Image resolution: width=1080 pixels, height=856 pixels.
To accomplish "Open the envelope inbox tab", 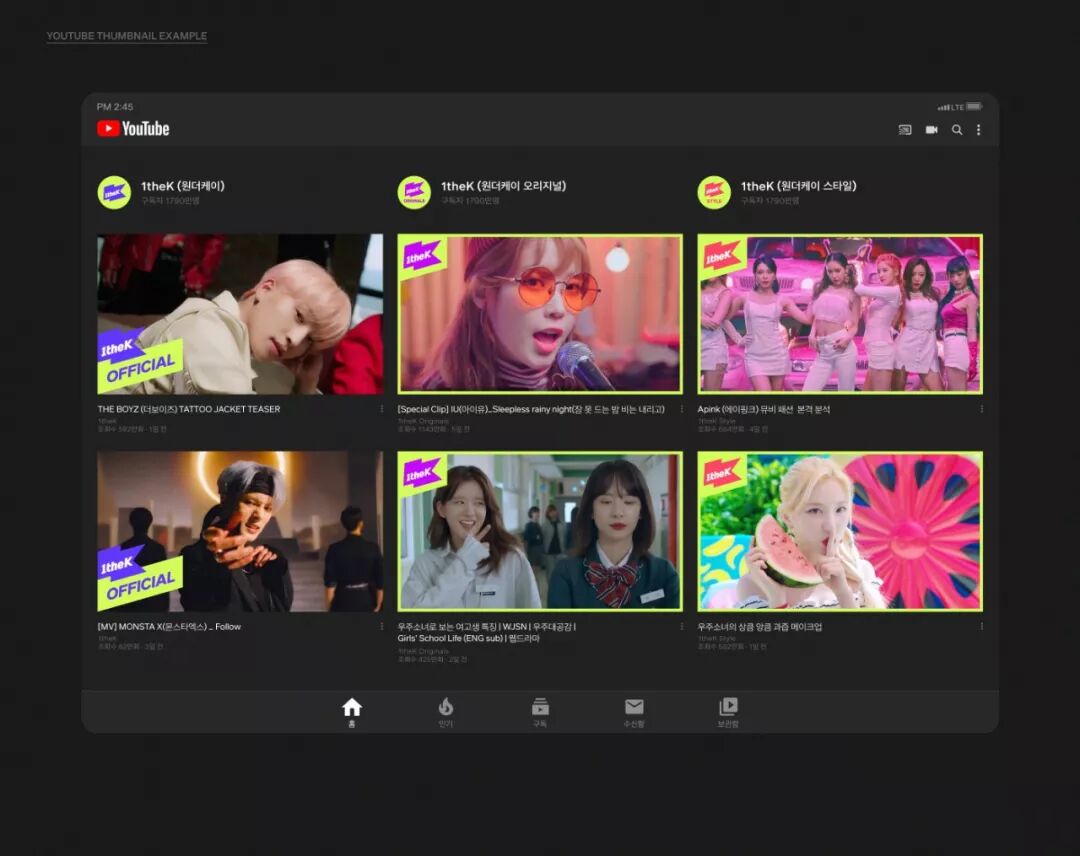I will pos(634,712).
